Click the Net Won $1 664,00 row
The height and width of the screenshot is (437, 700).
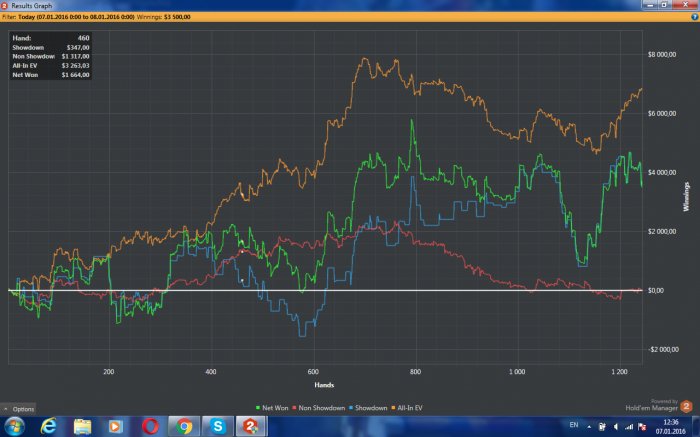51,75
